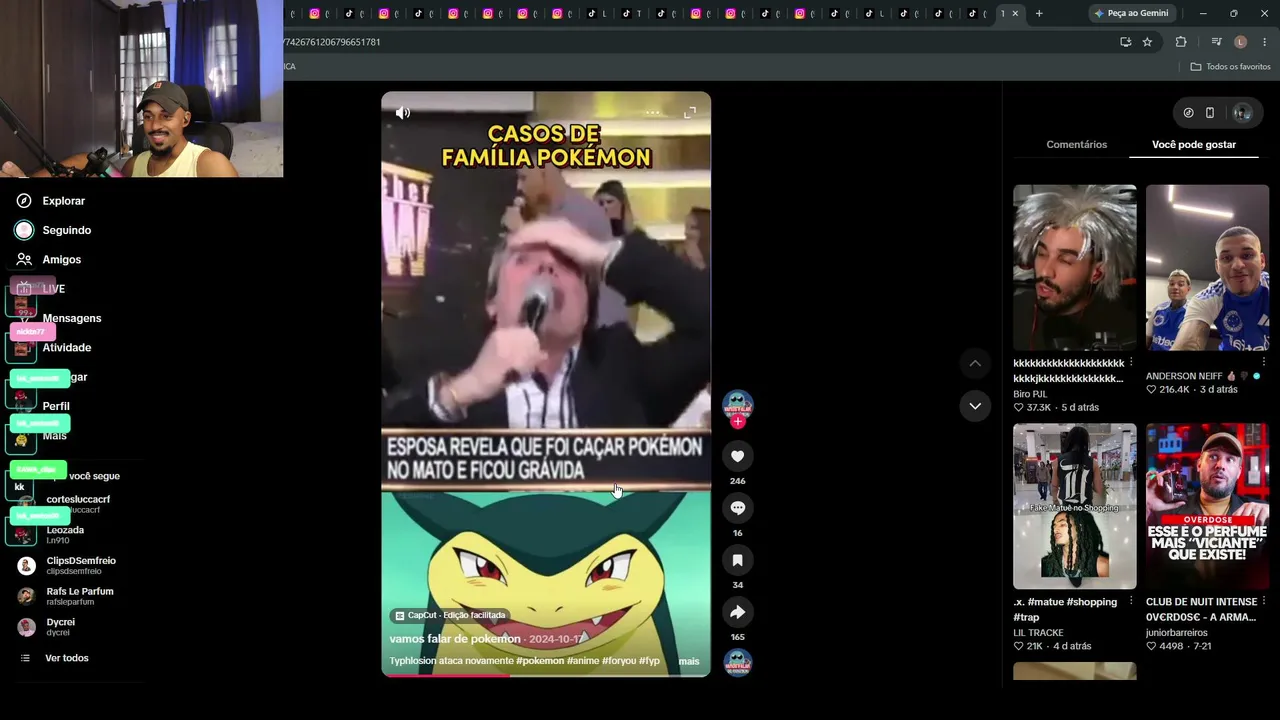
Task: Go to Perfil in the sidebar
Action: click(55, 407)
